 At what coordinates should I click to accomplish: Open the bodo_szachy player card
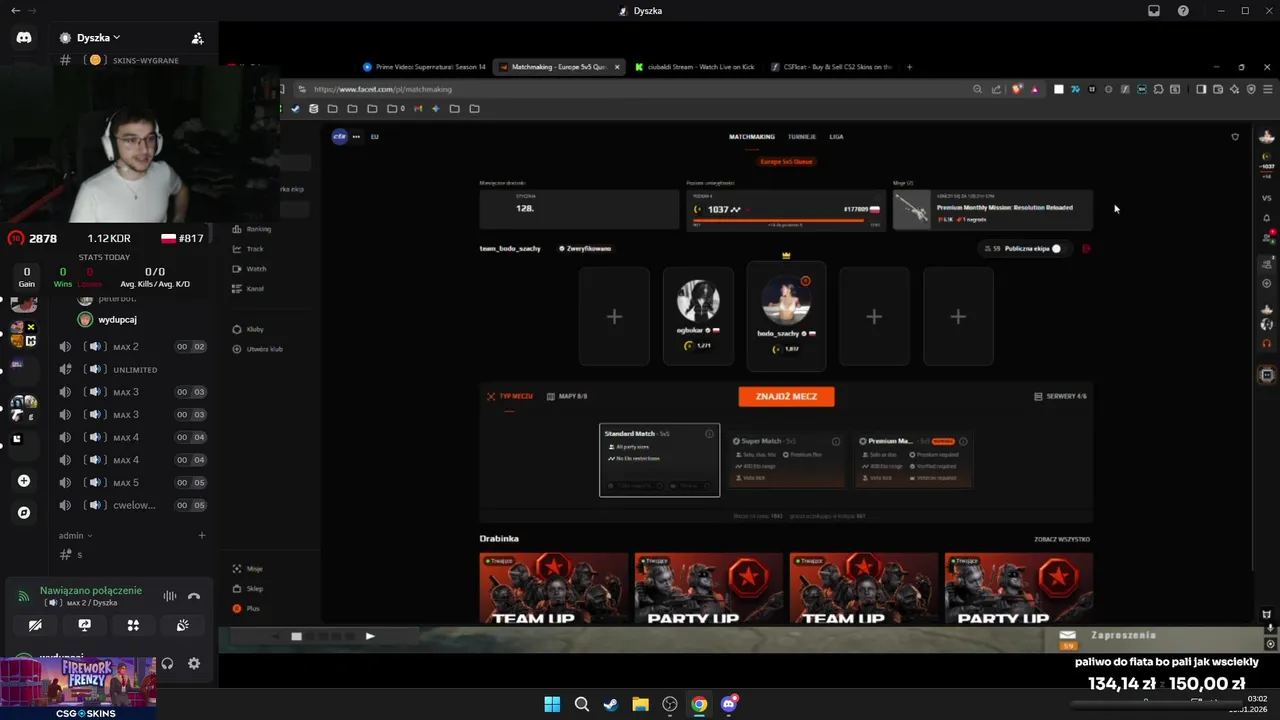tap(786, 318)
